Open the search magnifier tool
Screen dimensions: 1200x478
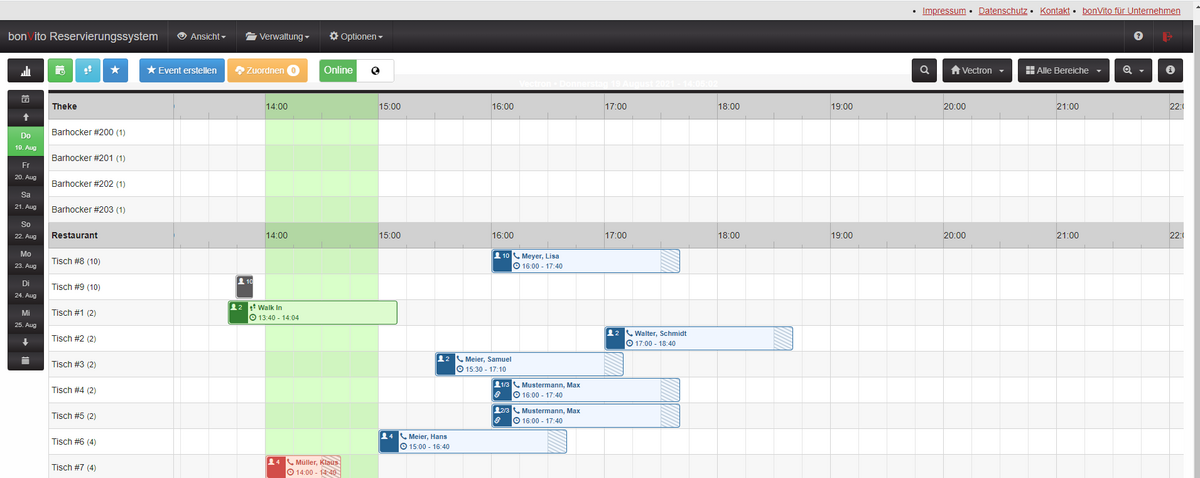925,71
